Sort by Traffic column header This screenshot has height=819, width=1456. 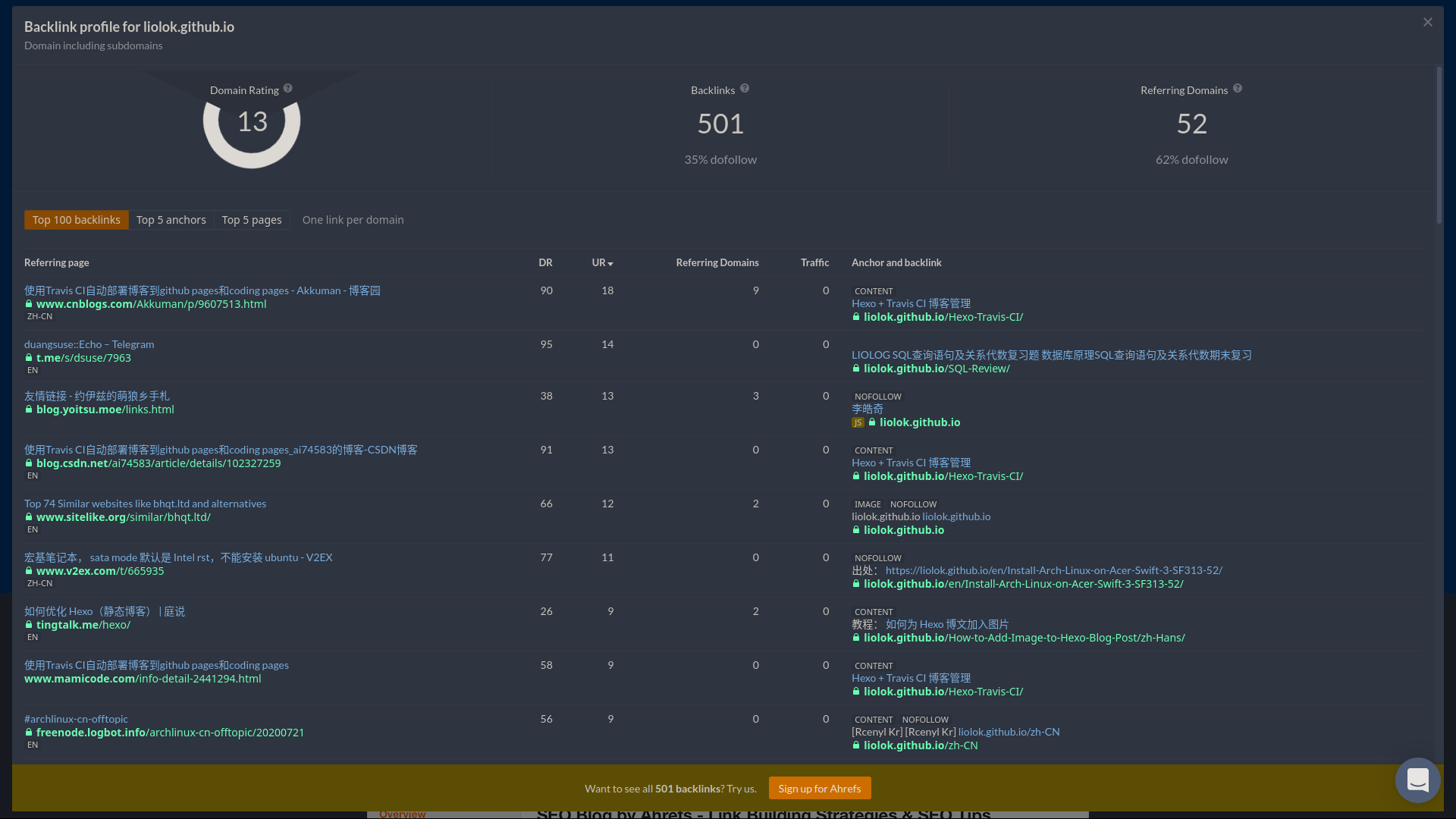[x=814, y=262]
